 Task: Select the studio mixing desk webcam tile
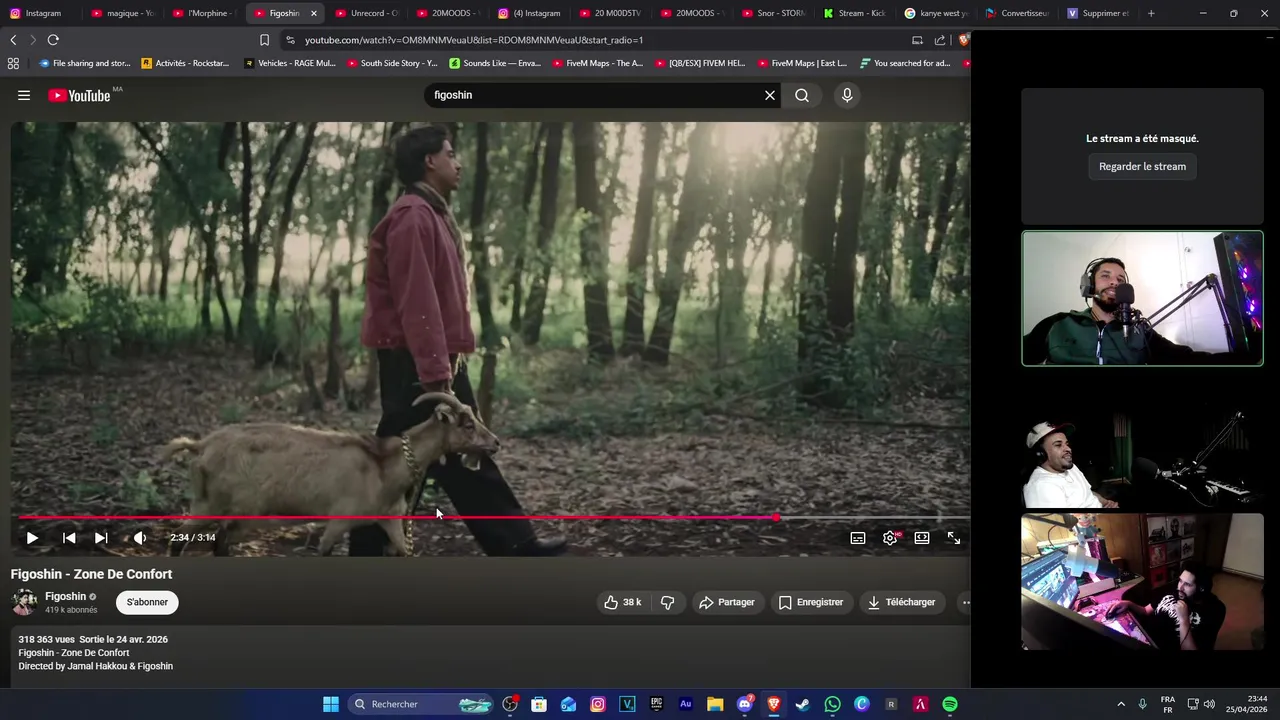[1142, 582]
